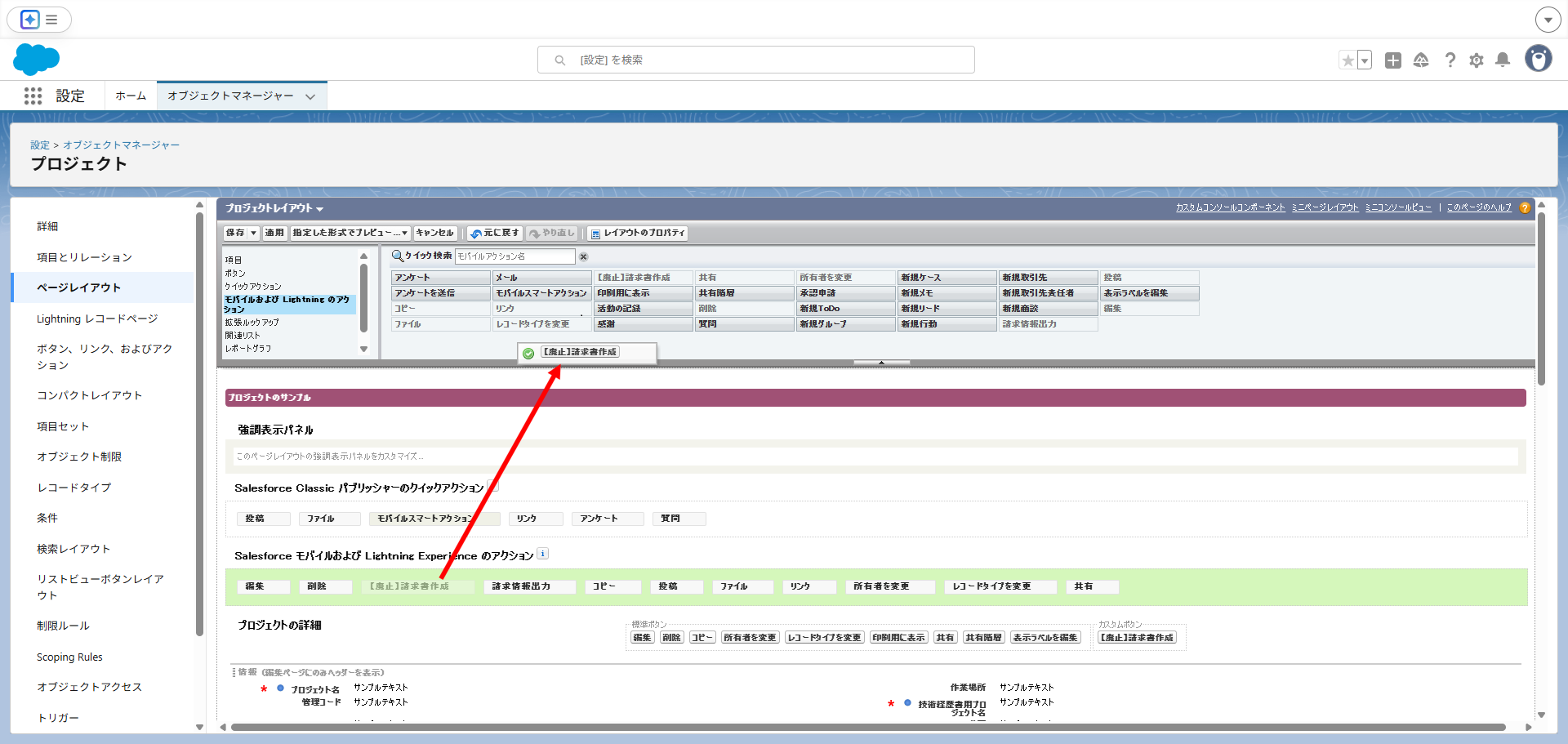The image size is (1568, 744).
Task: Open the このページのヘルプ link
Action: point(1479,207)
